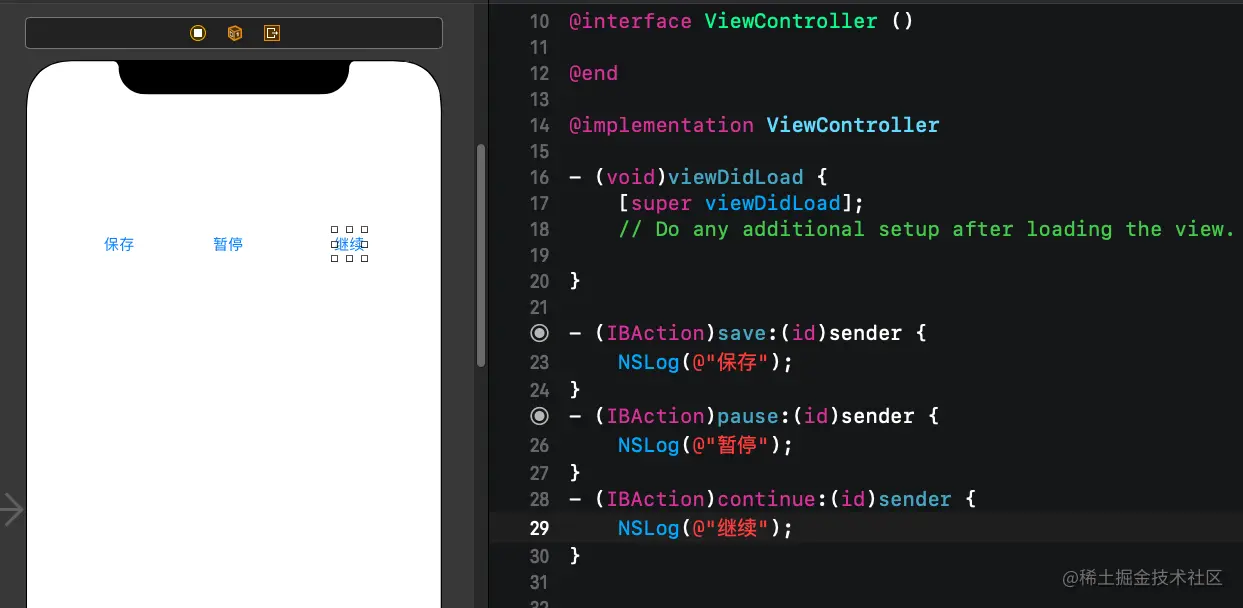1243x608 pixels.
Task: Select the 保存 button on the canvas
Action: pos(119,244)
